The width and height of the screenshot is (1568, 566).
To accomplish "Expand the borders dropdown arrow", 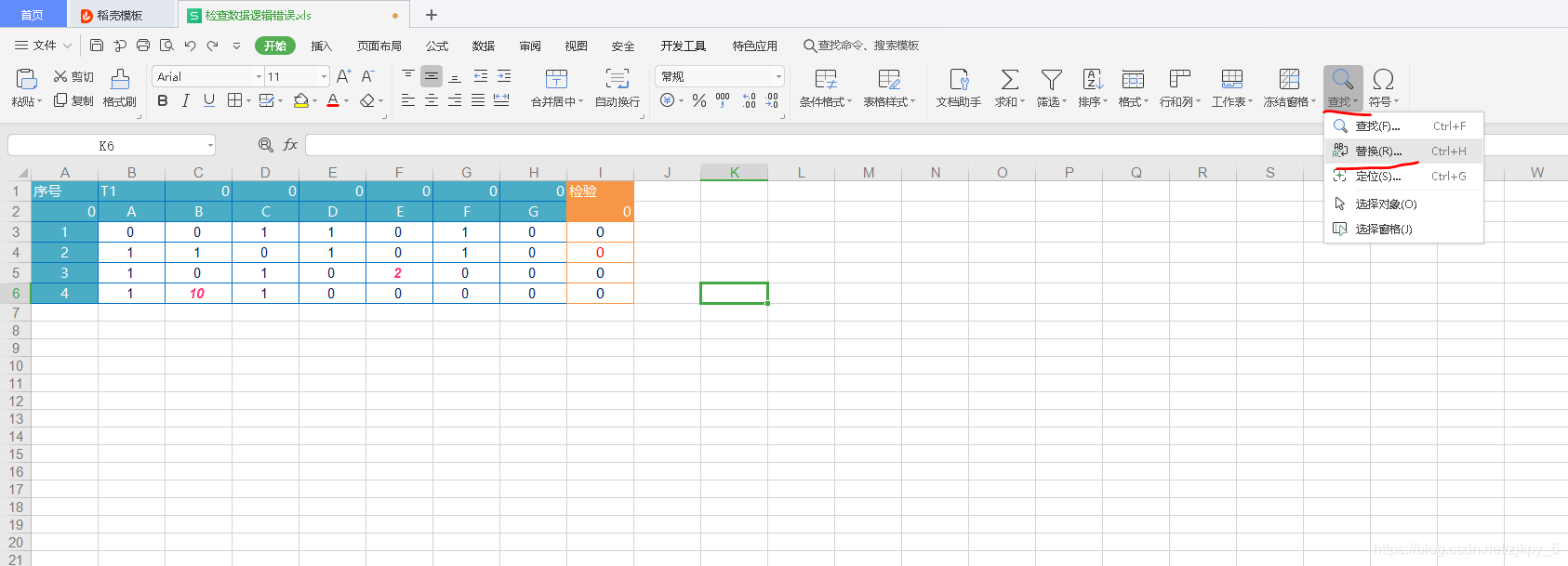I will coord(248,100).
